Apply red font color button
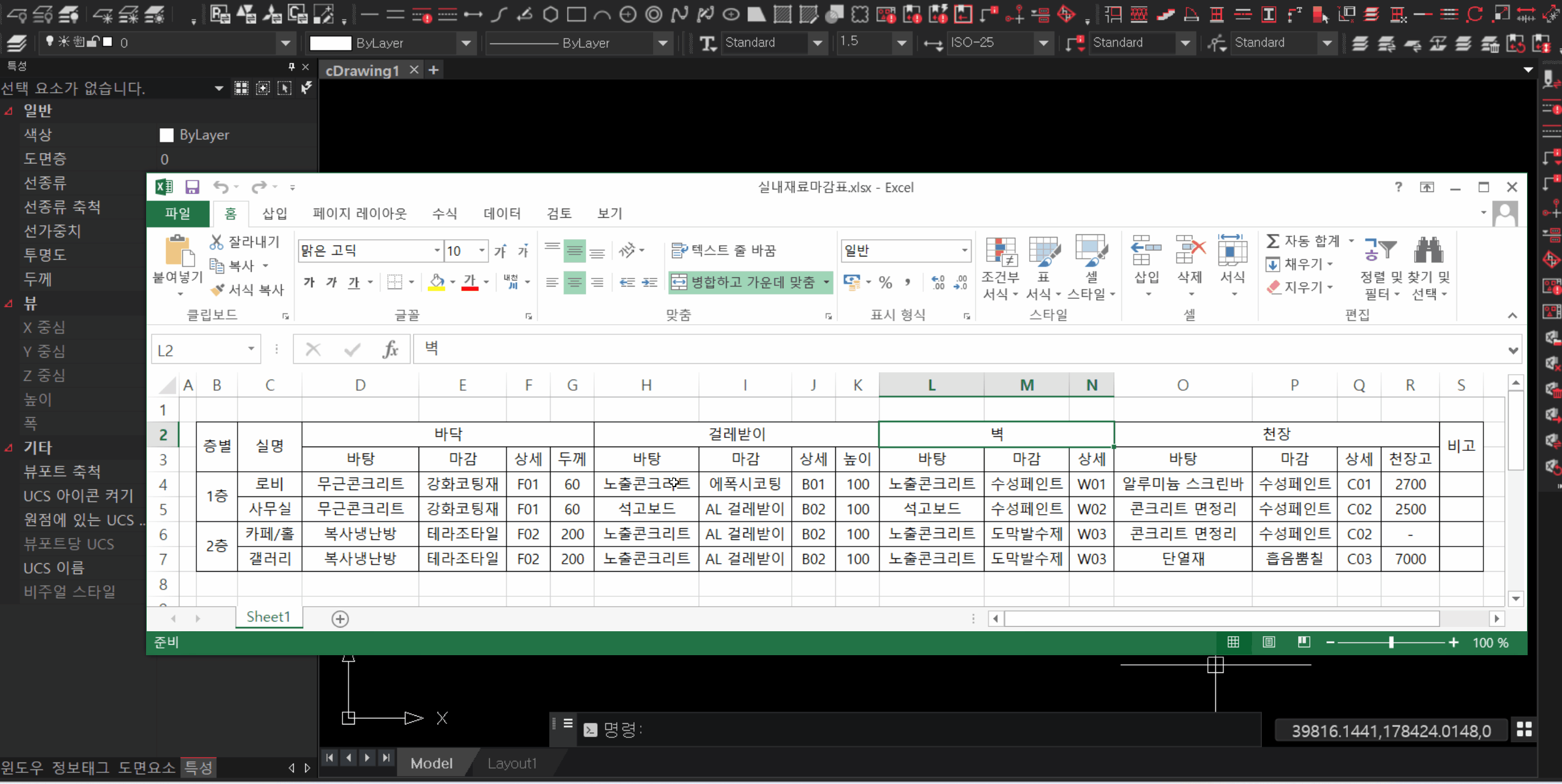Image resolution: width=1562 pixels, height=784 pixels. click(470, 282)
